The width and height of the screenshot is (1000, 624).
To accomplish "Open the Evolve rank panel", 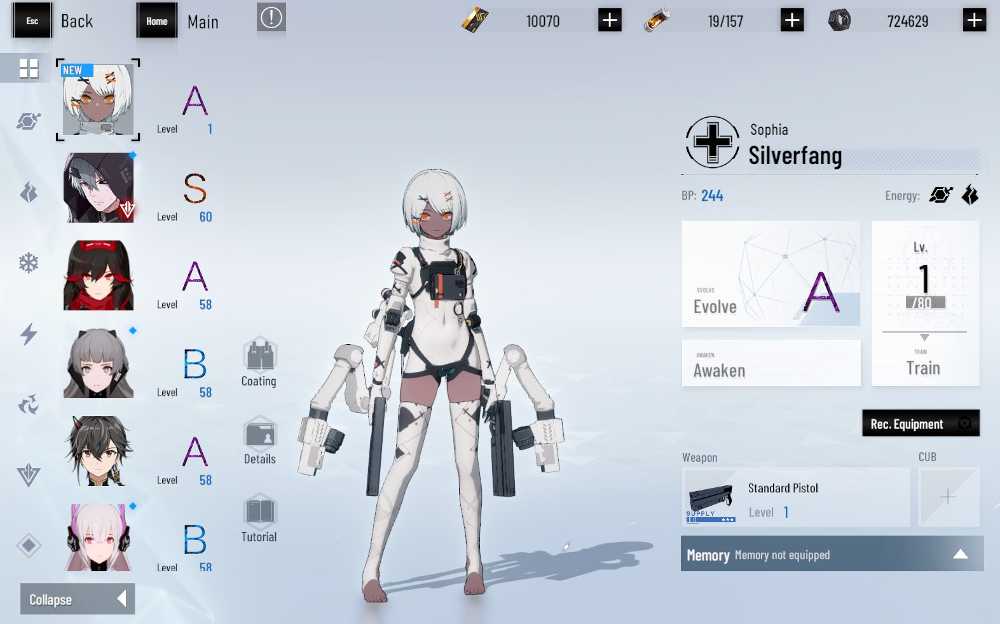I will pos(770,273).
